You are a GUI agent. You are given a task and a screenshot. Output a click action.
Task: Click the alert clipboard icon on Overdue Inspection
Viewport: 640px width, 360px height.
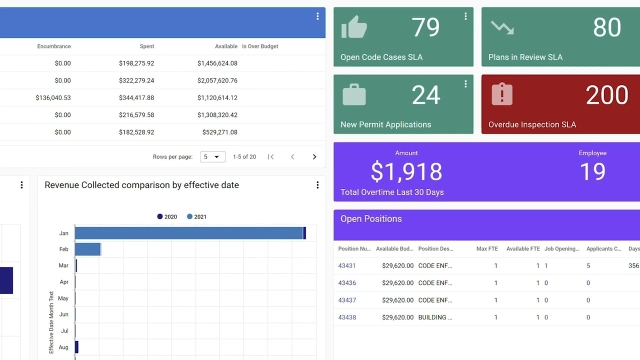502,94
